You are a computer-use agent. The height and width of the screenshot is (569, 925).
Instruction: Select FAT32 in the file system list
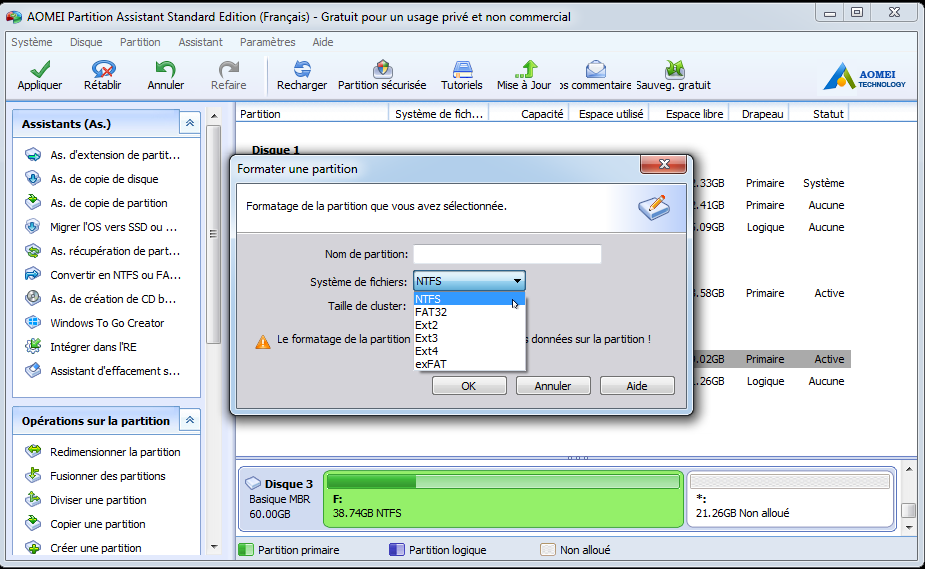click(x=431, y=312)
